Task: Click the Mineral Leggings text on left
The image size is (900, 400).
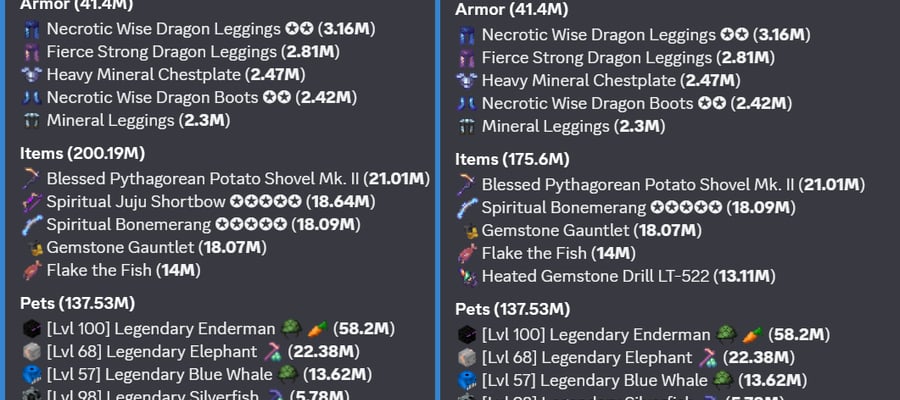Action: pos(110,121)
